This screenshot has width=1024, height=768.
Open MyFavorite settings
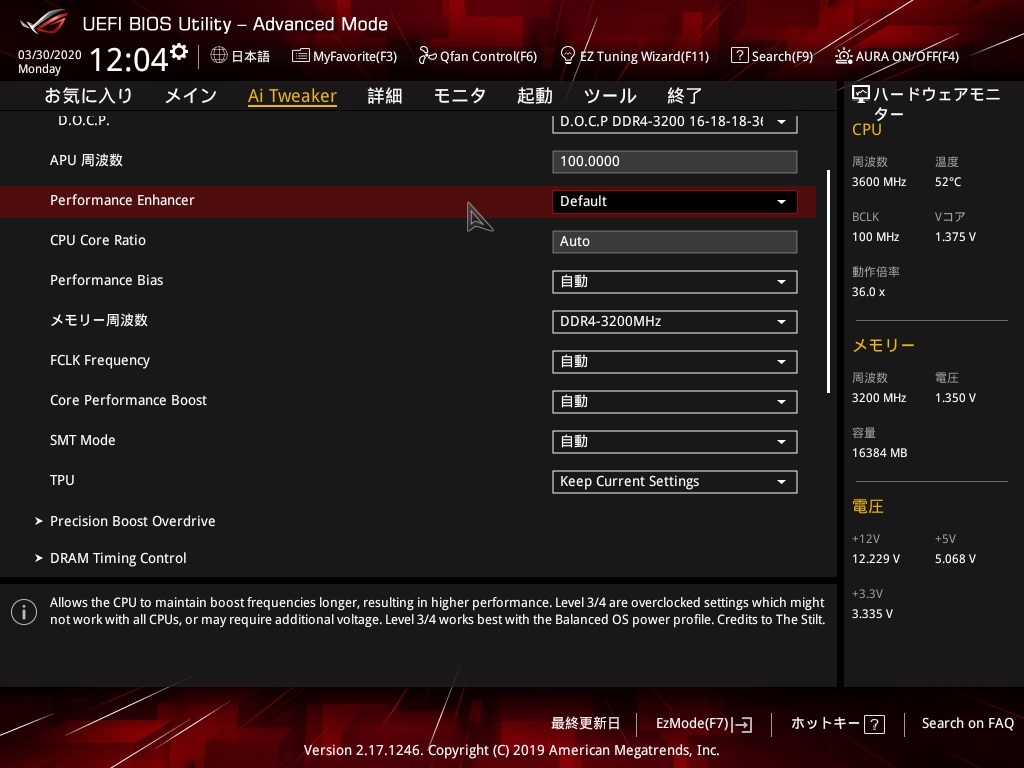(344, 56)
